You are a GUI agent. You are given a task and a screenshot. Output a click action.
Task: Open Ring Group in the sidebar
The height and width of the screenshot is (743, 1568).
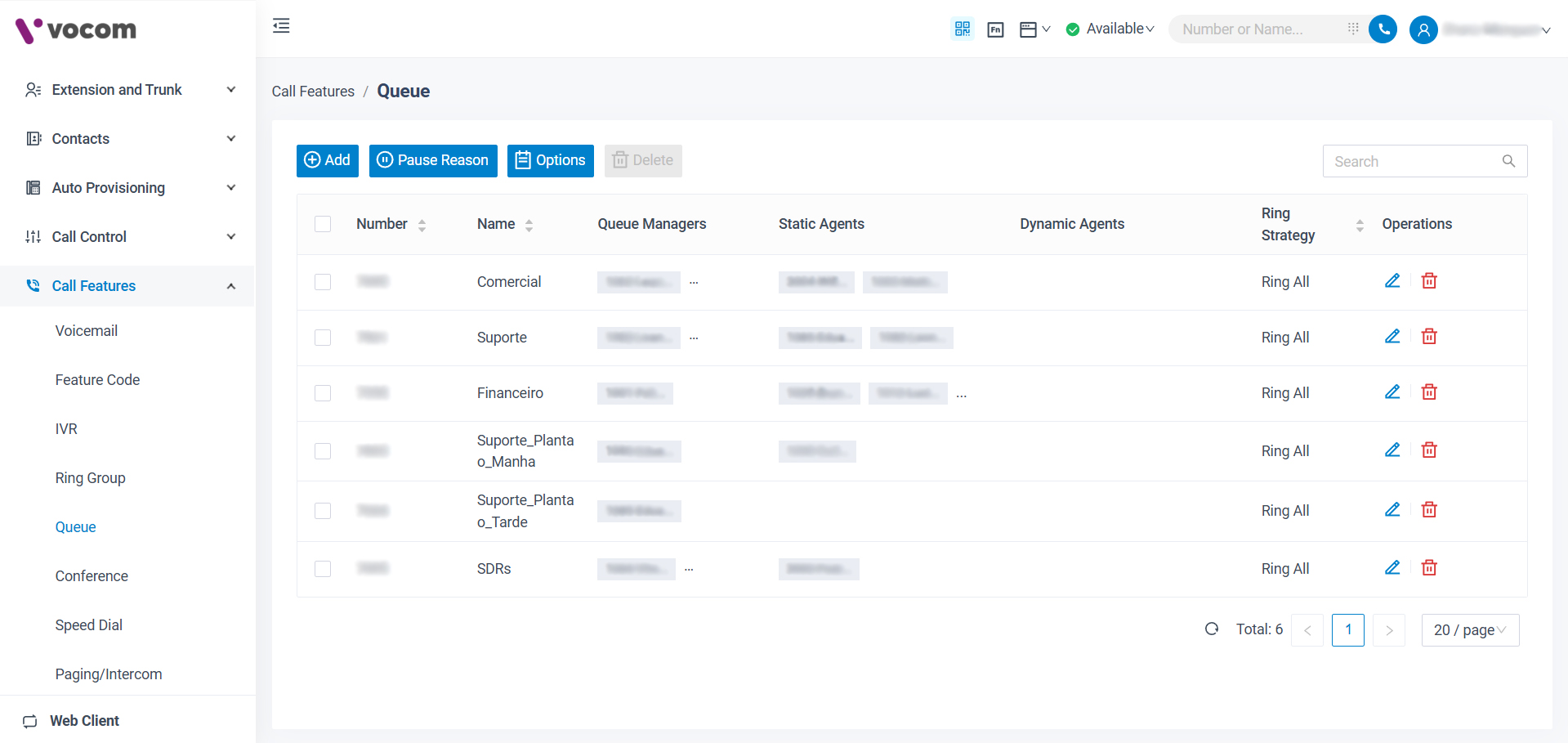(x=91, y=478)
